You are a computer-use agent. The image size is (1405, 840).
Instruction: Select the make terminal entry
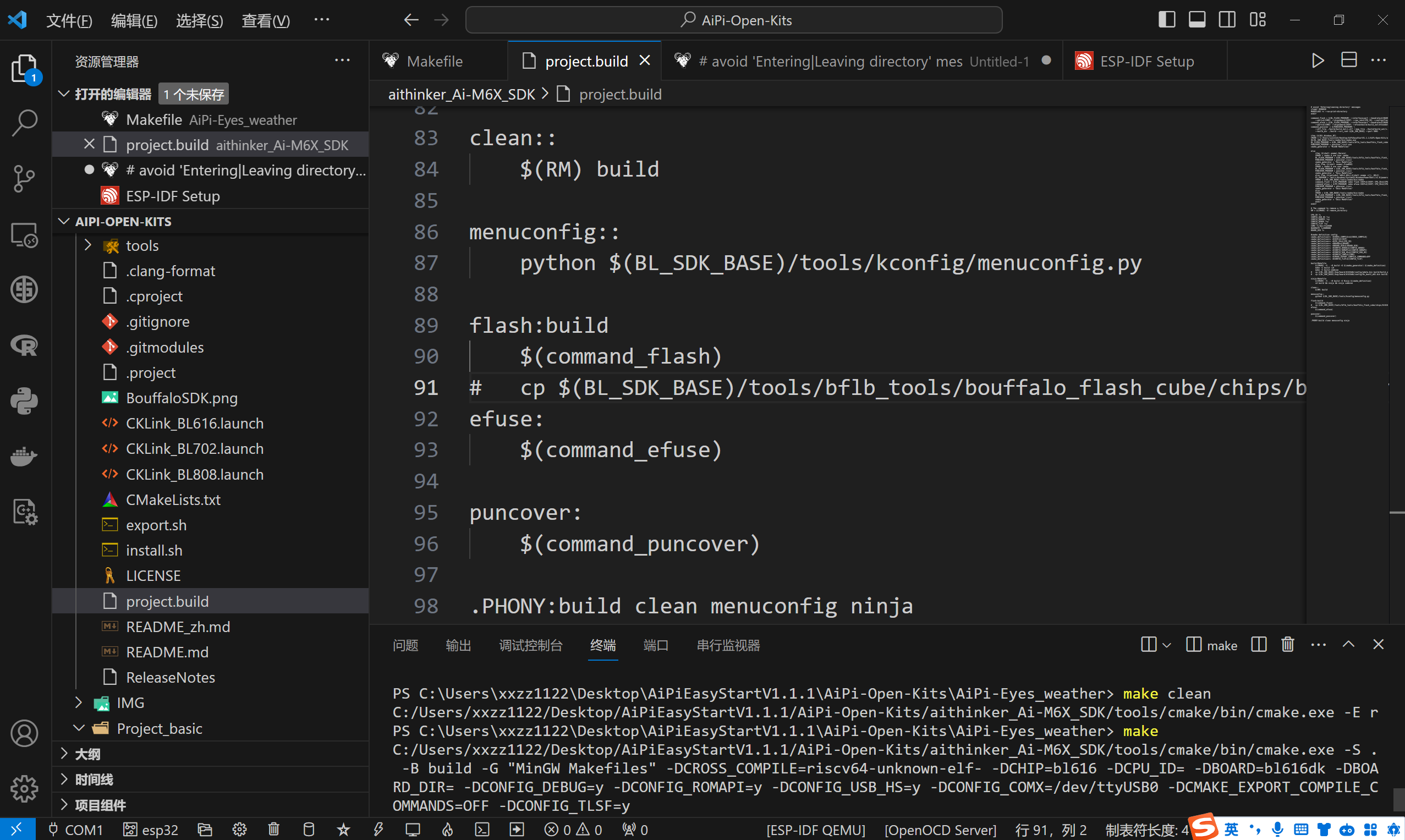pos(1211,645)
